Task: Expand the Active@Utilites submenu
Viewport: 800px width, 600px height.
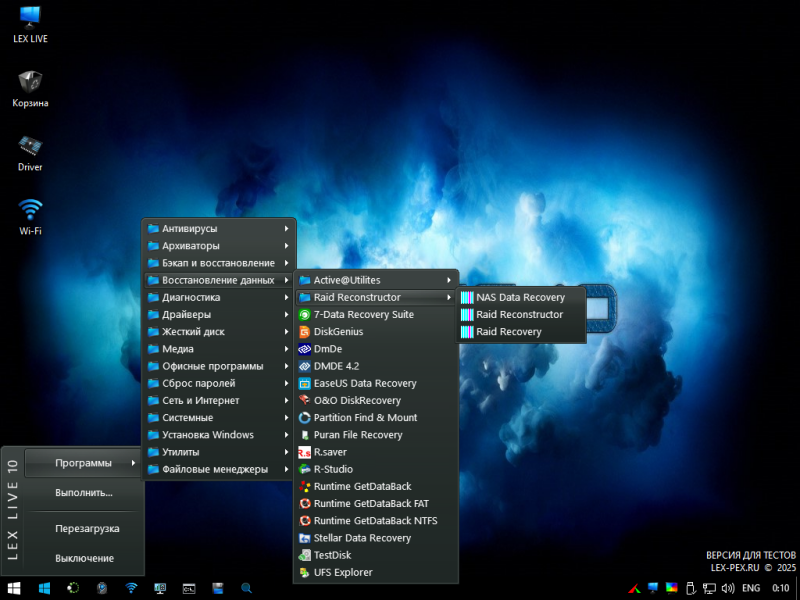Action: click(x=346, y=280)
